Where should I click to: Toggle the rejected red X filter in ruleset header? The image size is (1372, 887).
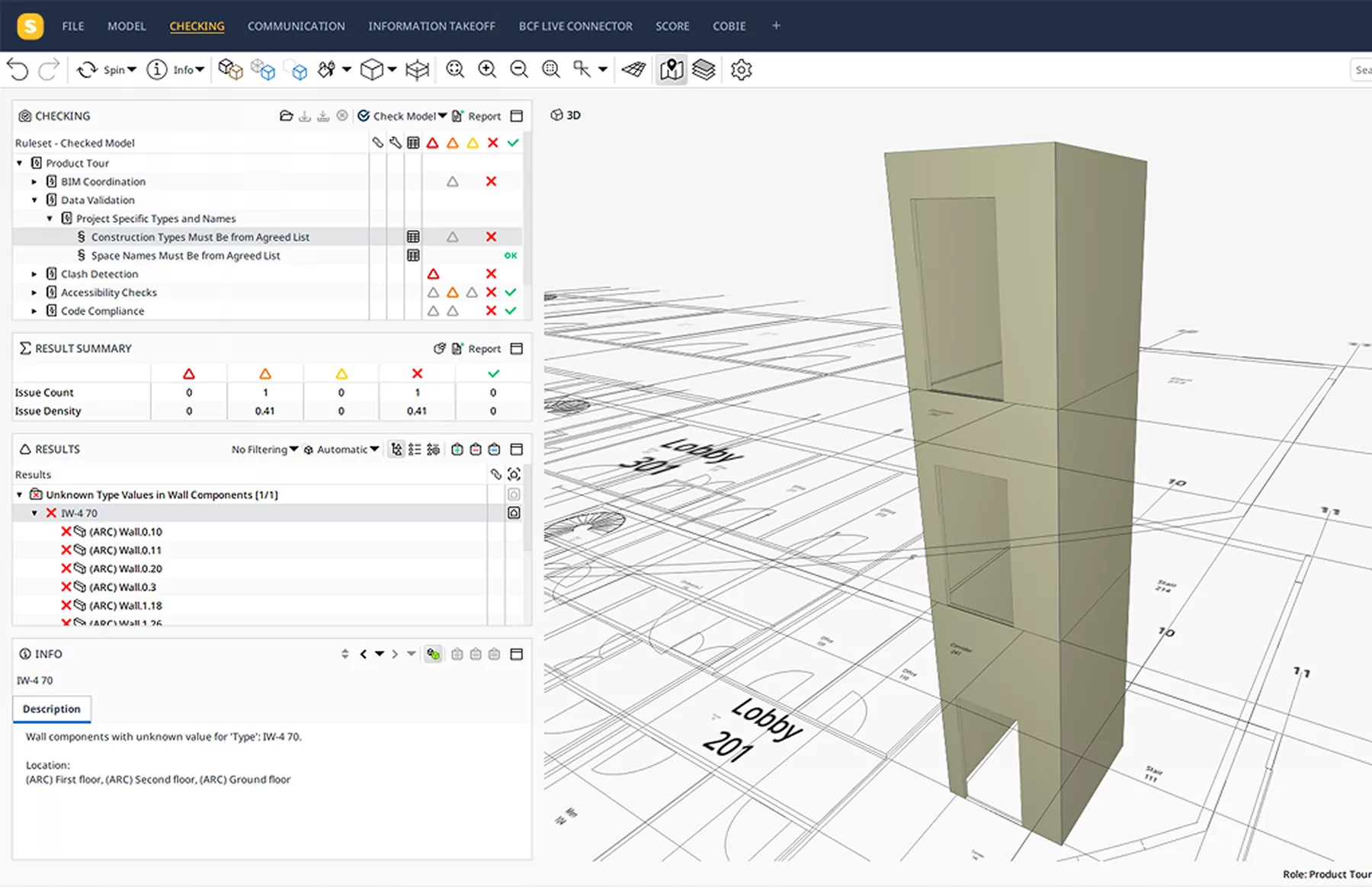pos(492,142)
